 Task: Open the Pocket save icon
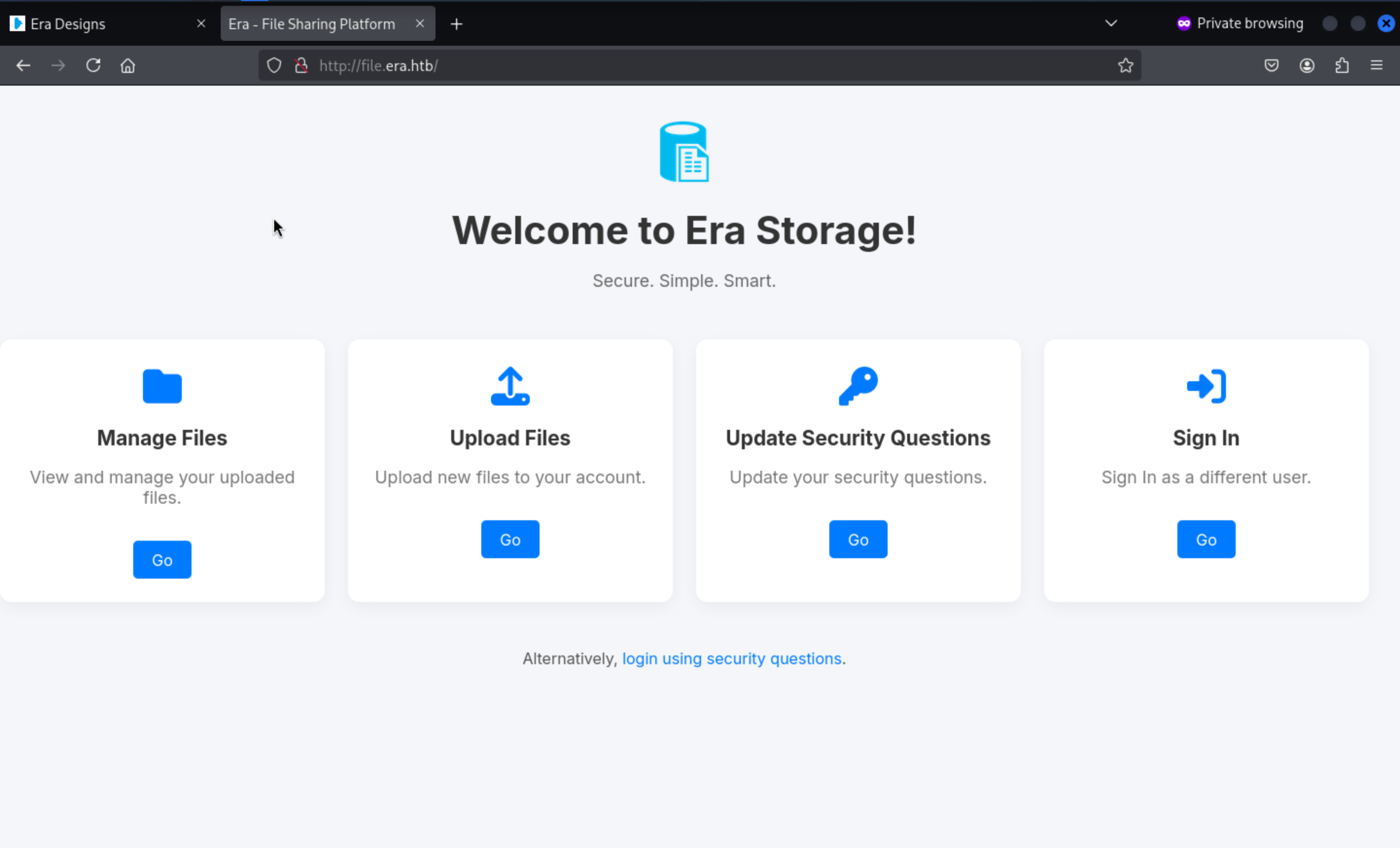(x=1271, y=65)
